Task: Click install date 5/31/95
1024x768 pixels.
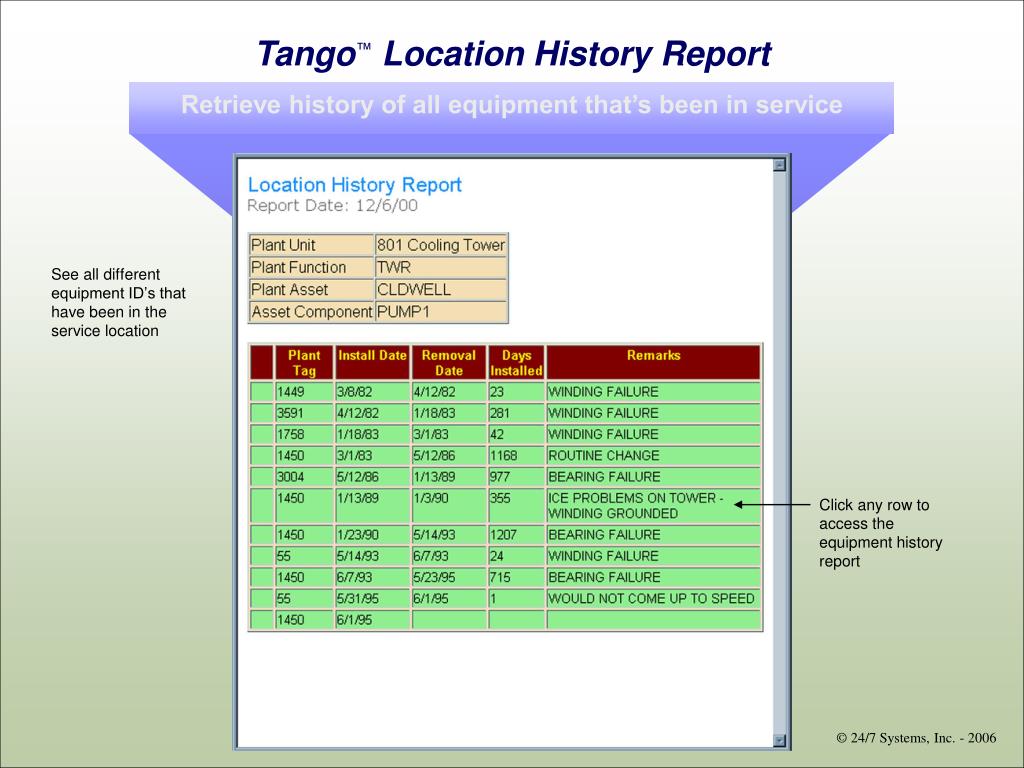Action: pyautogui.click(x=372, y=598)
